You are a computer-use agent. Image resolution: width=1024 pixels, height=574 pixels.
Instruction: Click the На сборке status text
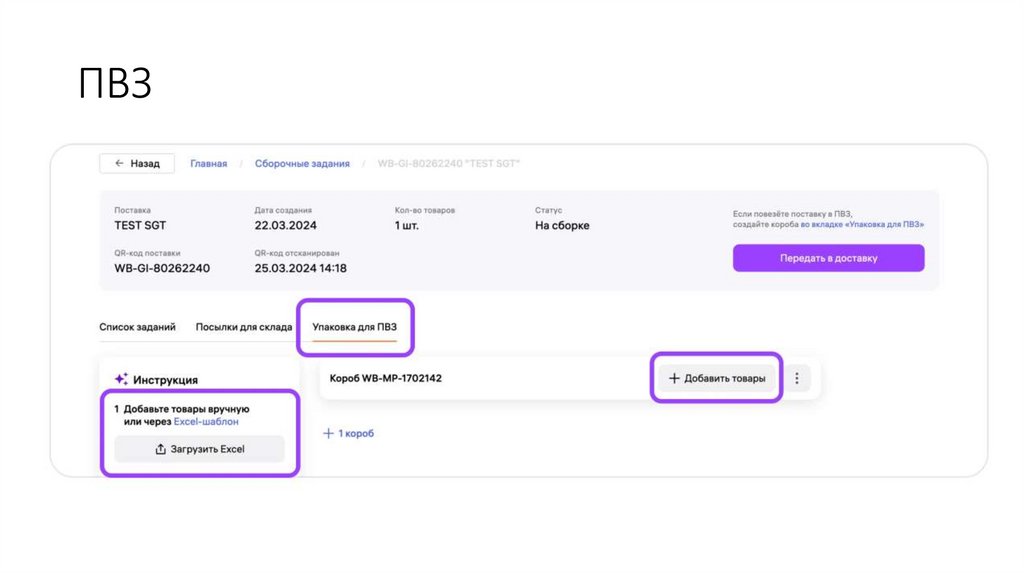pyautogui.click(x=562, y=226)
